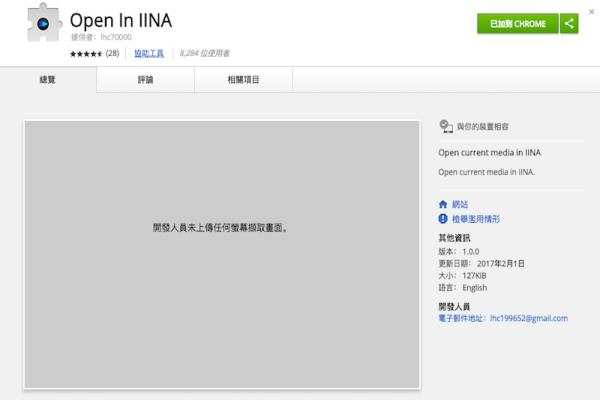The width and height of the screenshot is (600, 400).
Task: Click the size 127KiB value
Action: click(x=474, y=276)
